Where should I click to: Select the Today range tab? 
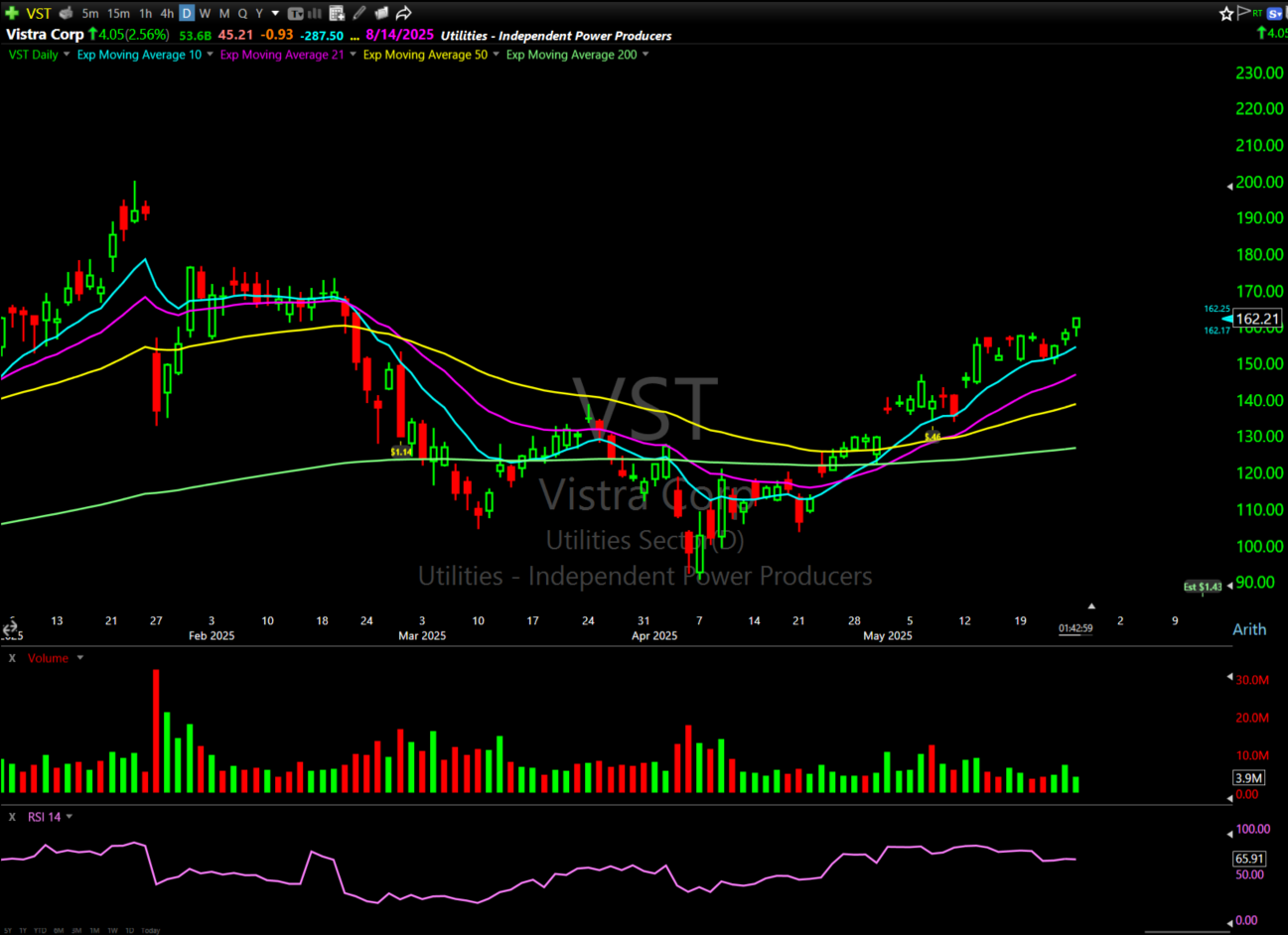coord(151,930)
